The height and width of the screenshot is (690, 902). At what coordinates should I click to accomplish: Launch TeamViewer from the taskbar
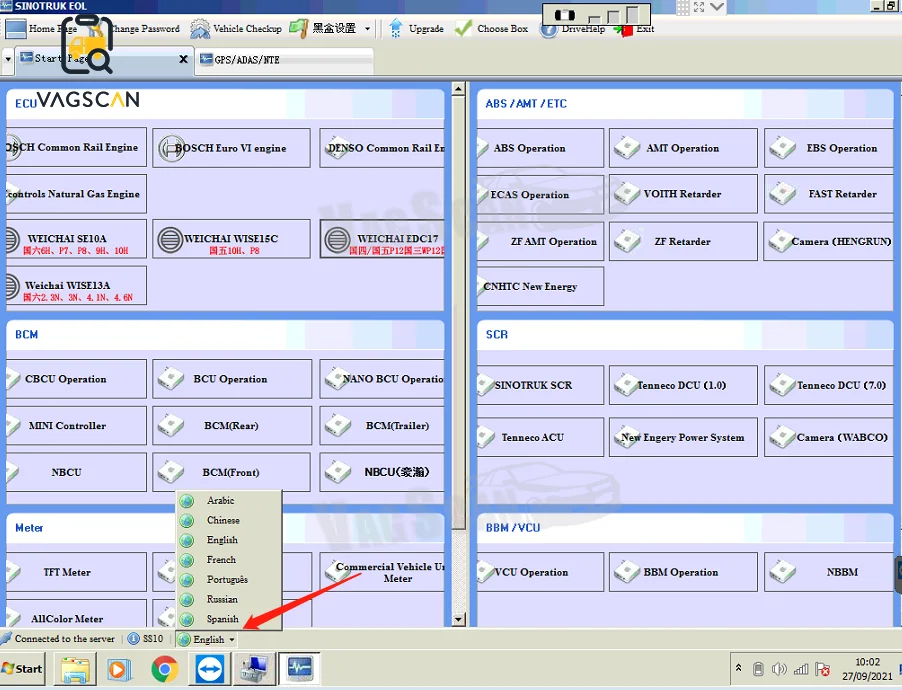pos(210,668)
